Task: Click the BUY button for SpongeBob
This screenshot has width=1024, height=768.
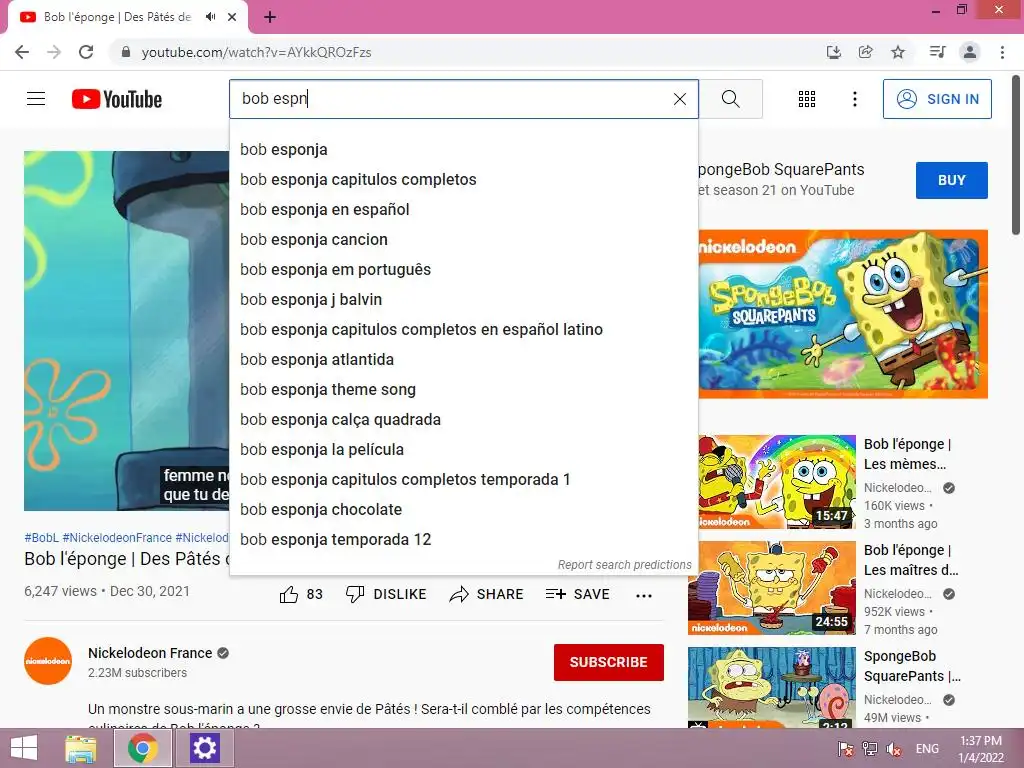Action: coord(952,180)
